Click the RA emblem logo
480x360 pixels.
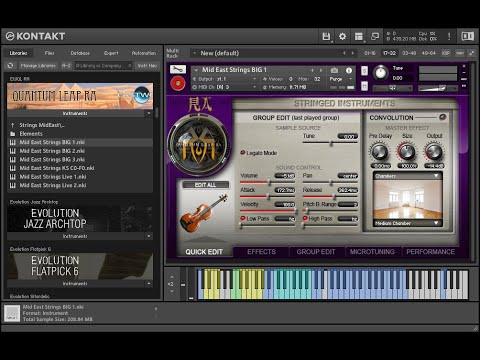pyautogui.click(x=199, y=144)
